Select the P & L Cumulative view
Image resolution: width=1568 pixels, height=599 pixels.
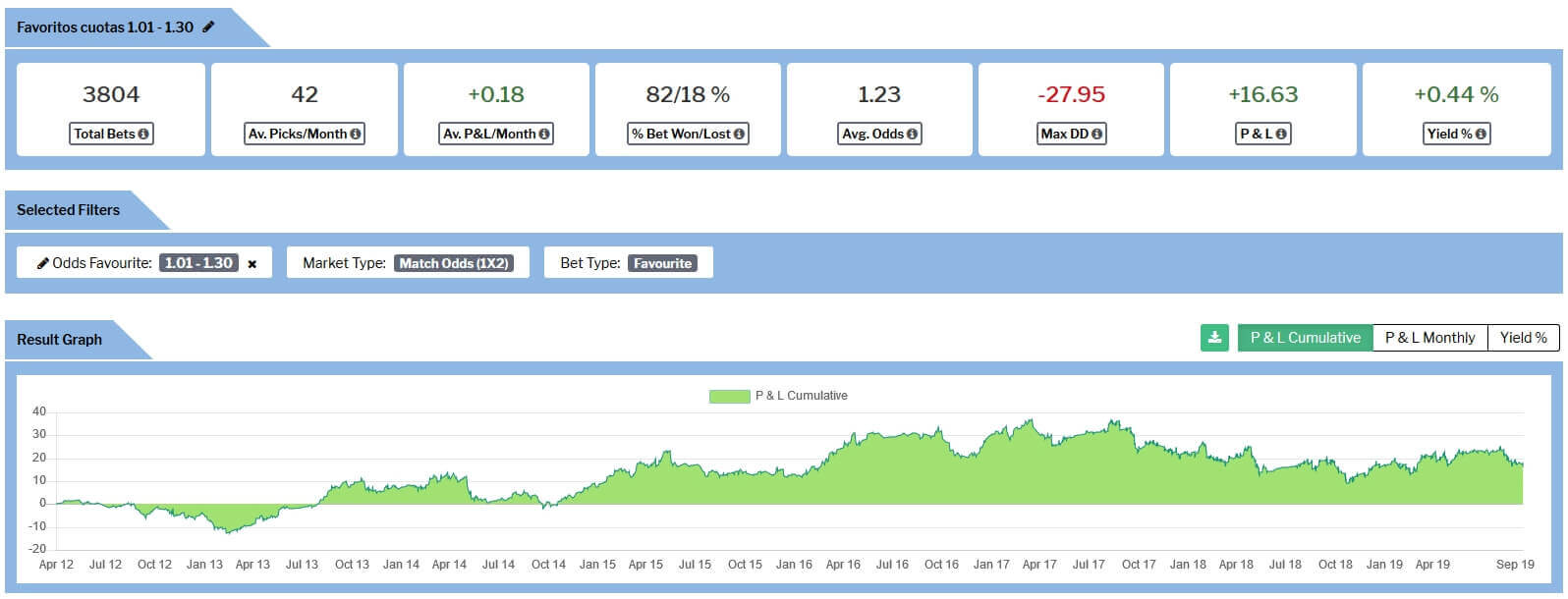click(x=1305, y=338)
